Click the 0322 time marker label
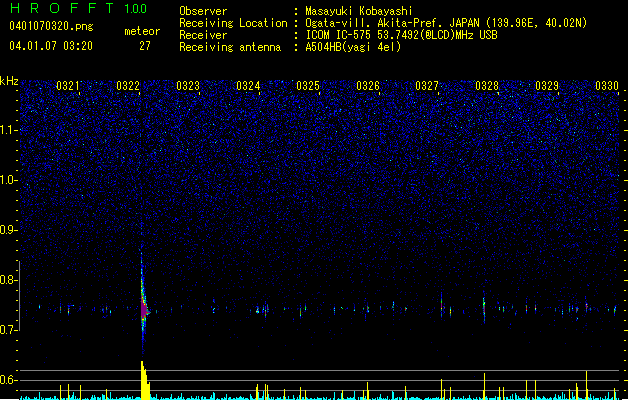629x400 pixels. click(x=128, y=86)
